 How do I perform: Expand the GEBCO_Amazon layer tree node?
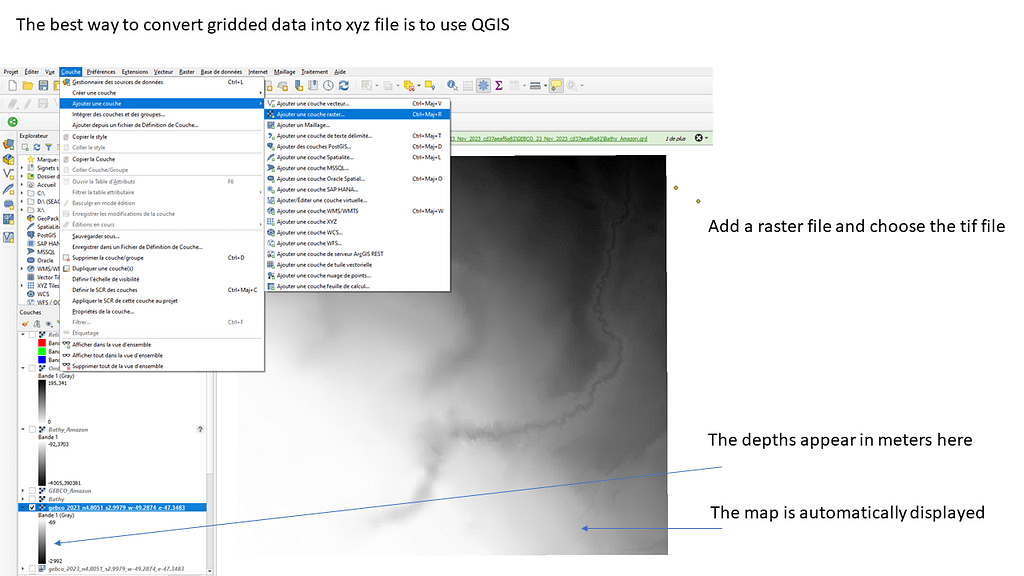point(23,491)
